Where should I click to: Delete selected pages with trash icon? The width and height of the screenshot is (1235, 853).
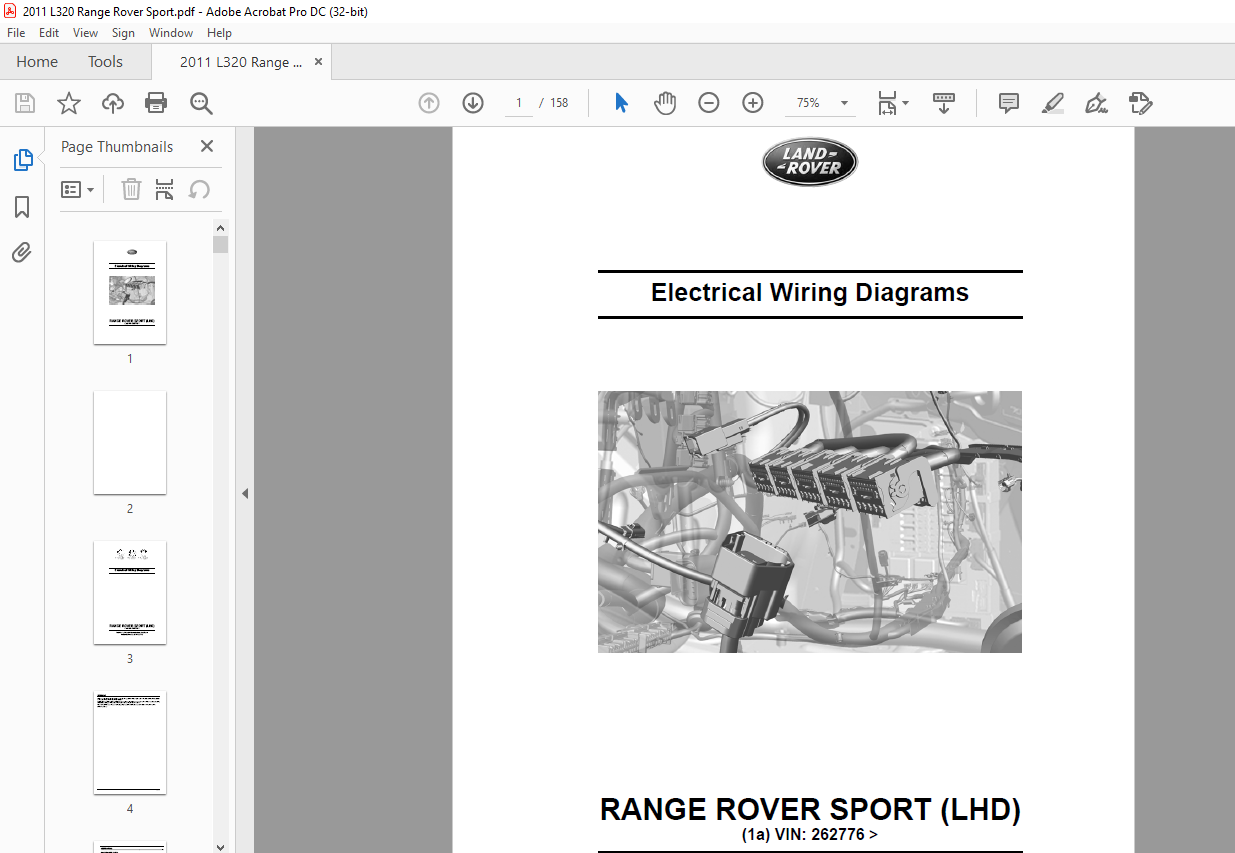click(131, 189)
